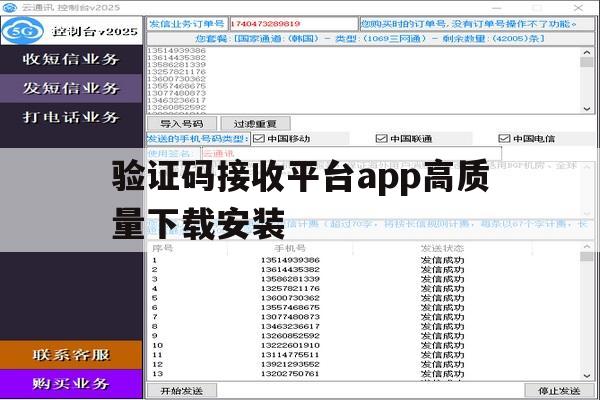Select table row with 13586281339
The width and height of the screenshot is (600, 400).
(364, 279)
